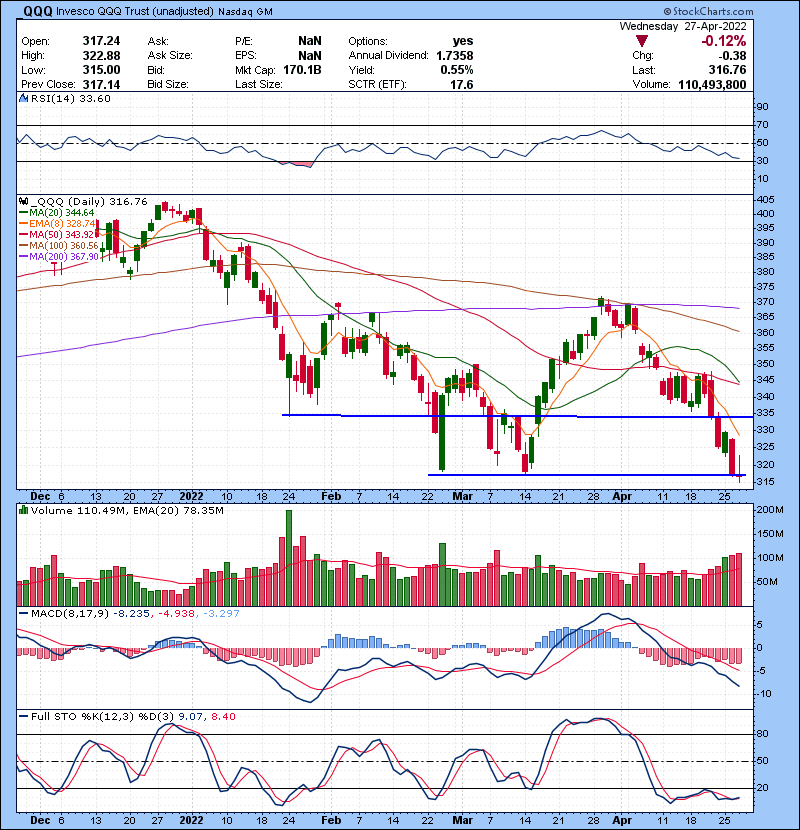The height and width of the screenshot is (830, 800).
Task: Click the tallest green volume bar
Action: coord(289,558)
